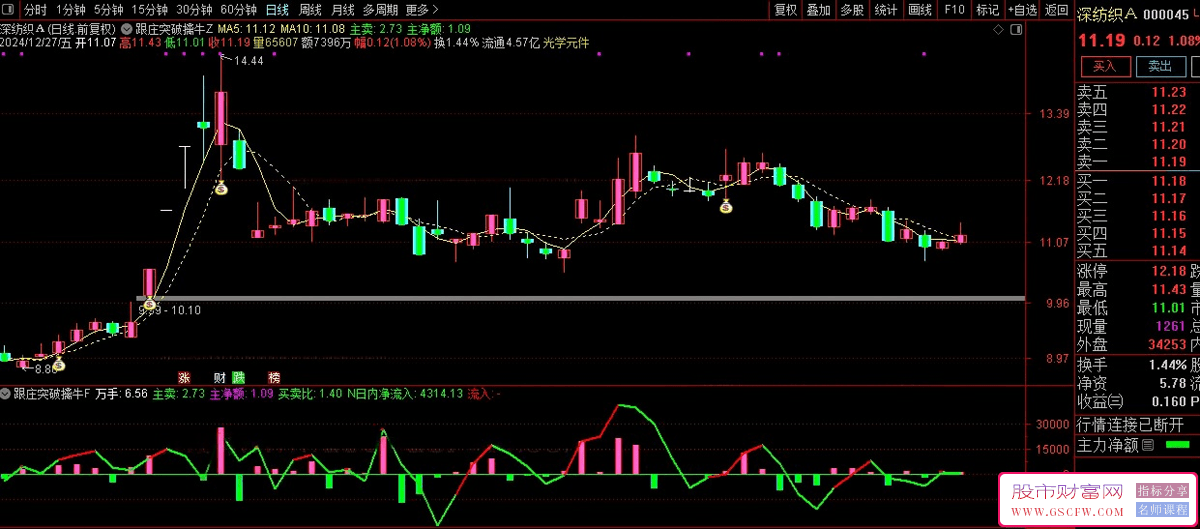Select the 买一 price 11.18 row
The width and height of the screenshot is (1200, 529).
[1138, 180]
